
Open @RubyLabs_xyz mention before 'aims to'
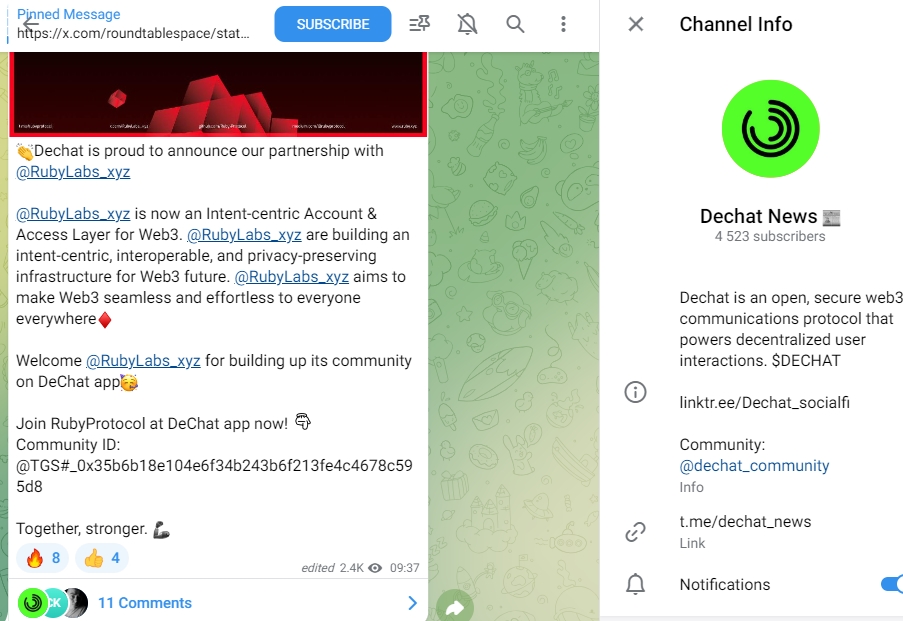pyautogui.click(x=291, y=277)
